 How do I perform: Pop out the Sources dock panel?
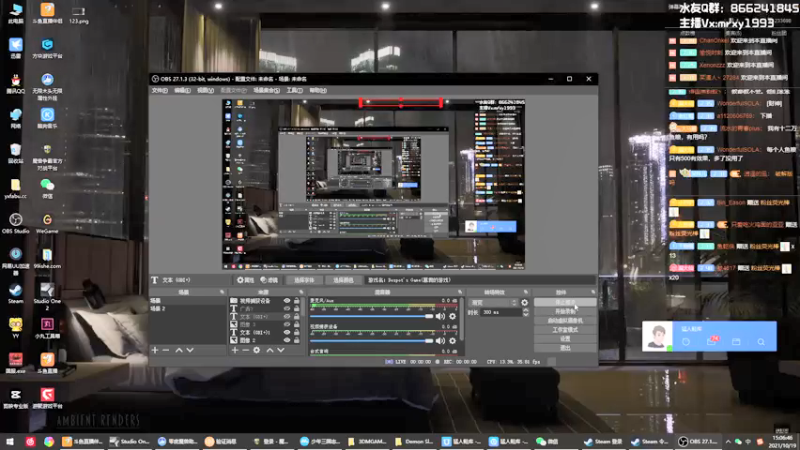point(301,292)
